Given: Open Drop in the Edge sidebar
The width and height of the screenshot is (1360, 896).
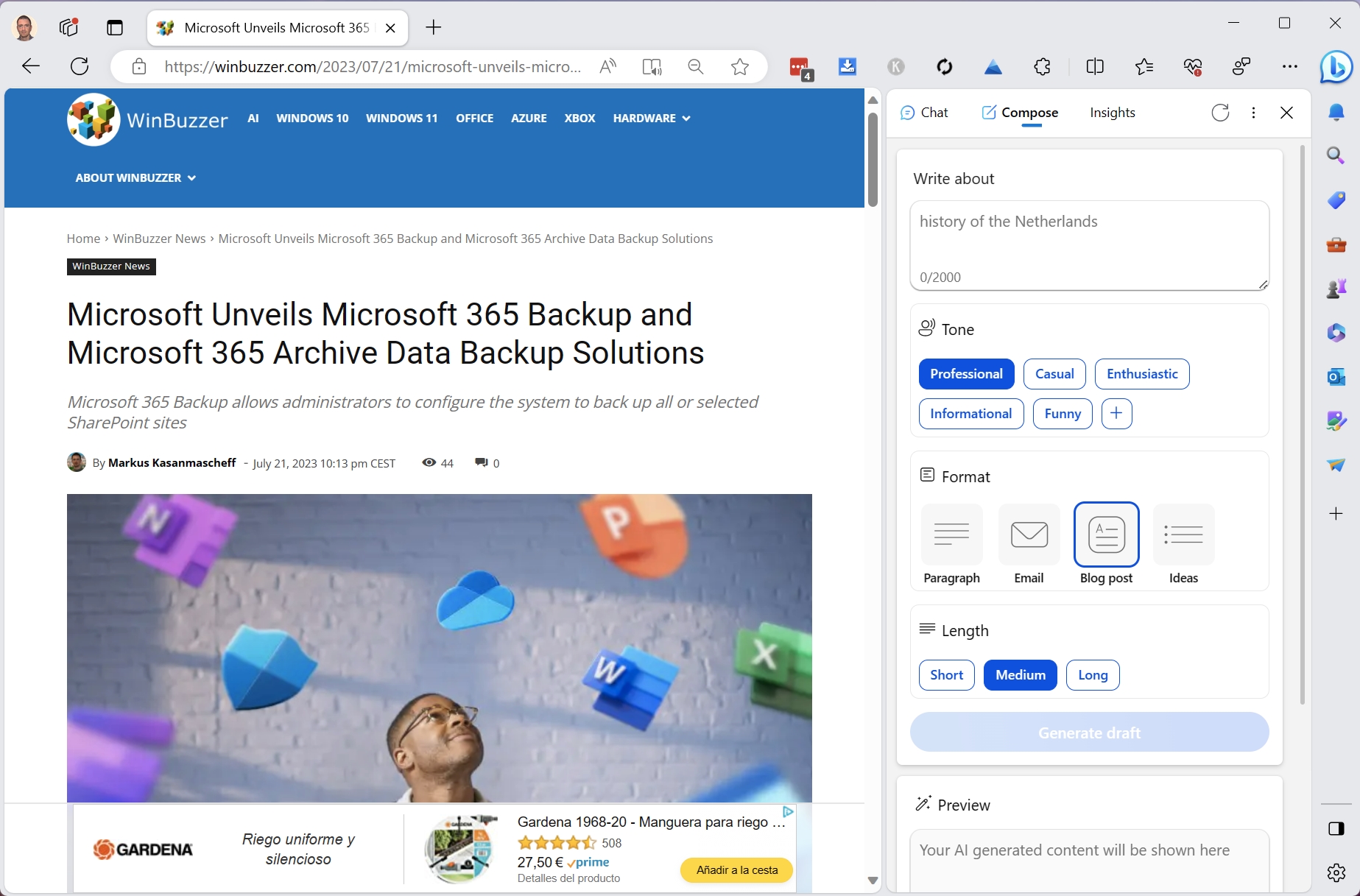Looking at the screenshot, I should pyautogui.click(x=1336, y=465).
